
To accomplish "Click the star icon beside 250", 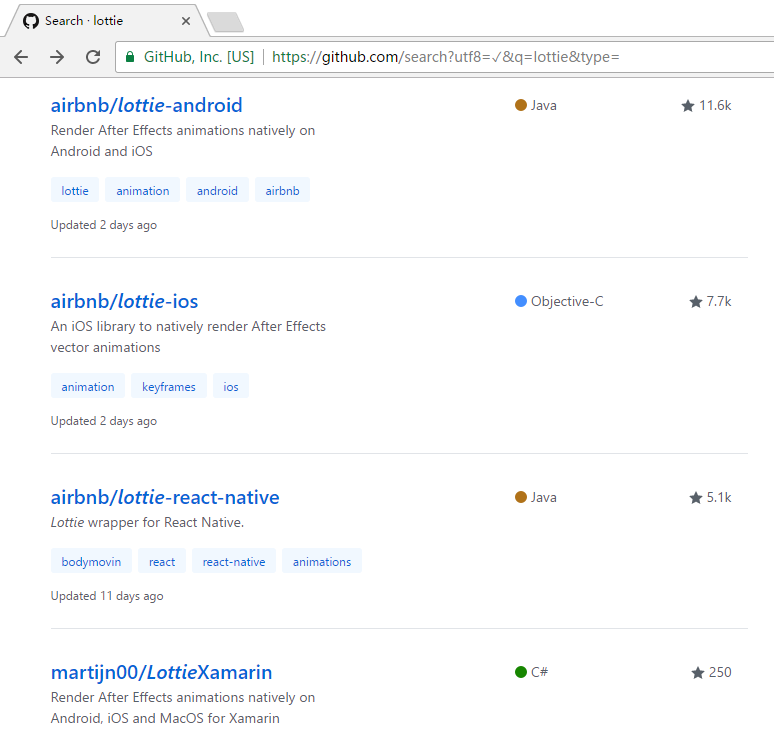I will click(697, 672).
